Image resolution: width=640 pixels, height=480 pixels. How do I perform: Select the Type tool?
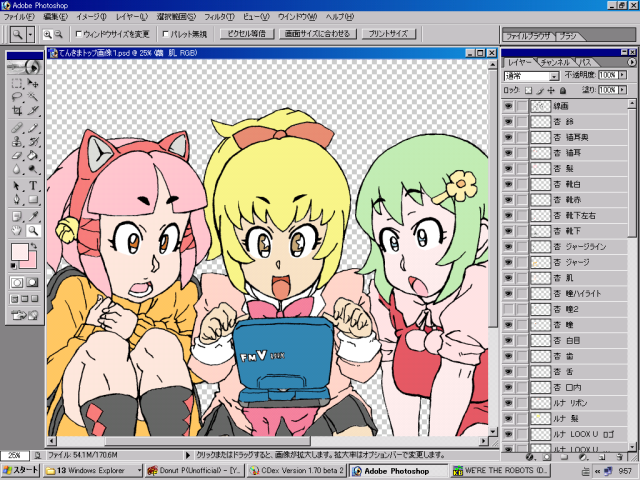click(x=33, y=186)
